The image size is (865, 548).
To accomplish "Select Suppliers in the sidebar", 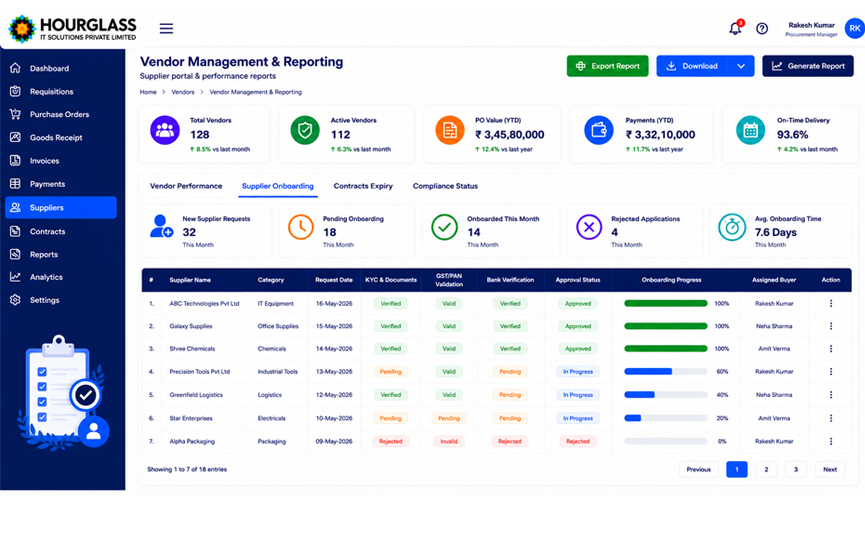I will click(61, 208).
